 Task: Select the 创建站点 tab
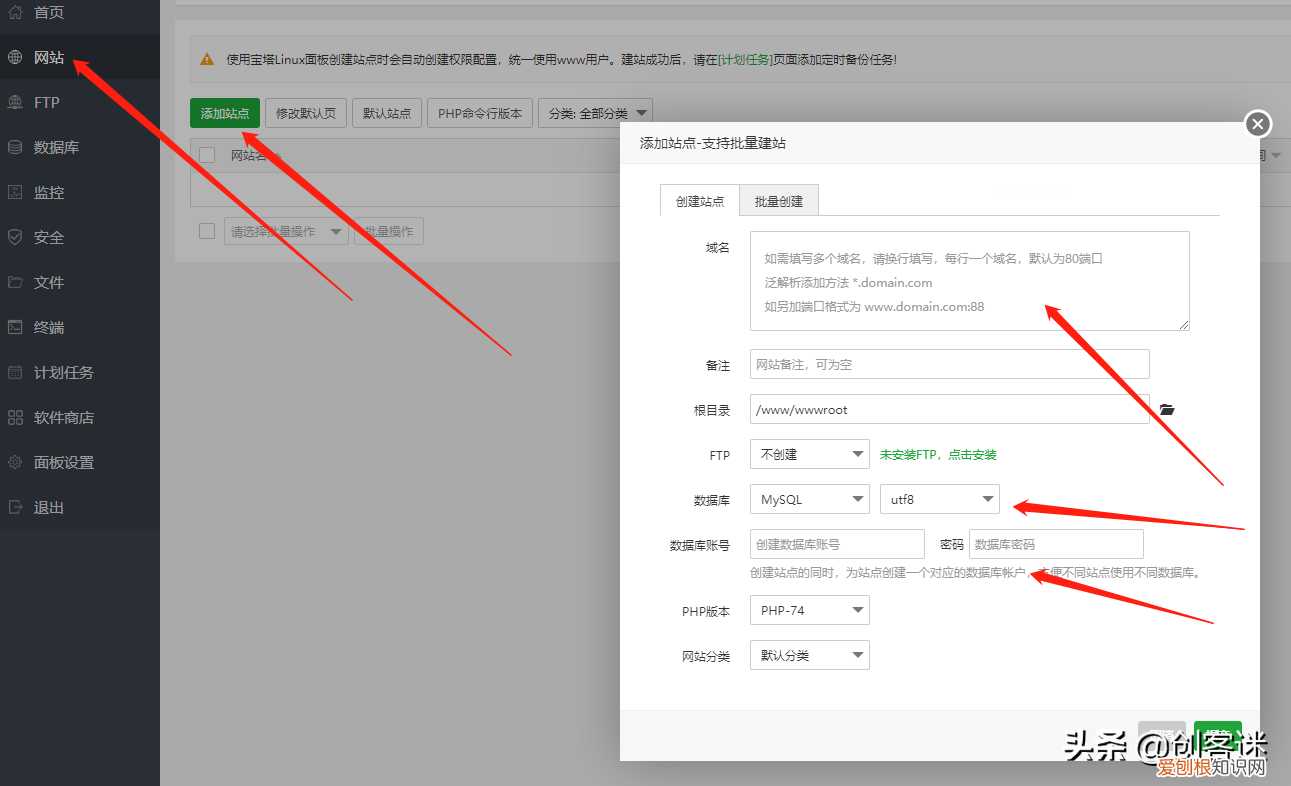[699, 200]
